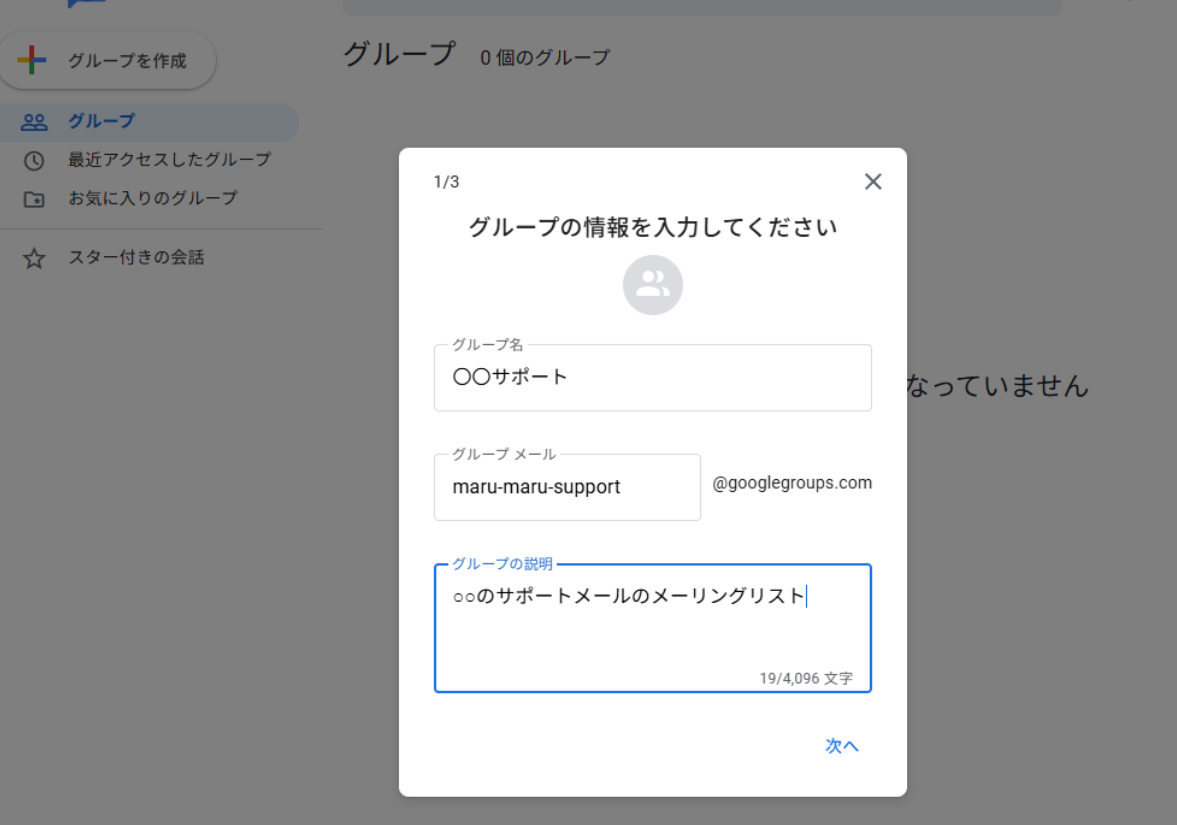Select スター付きの会話 in the sidebar
The image size is (1177, 825).
pyautogui.click(x=136, y=258)
